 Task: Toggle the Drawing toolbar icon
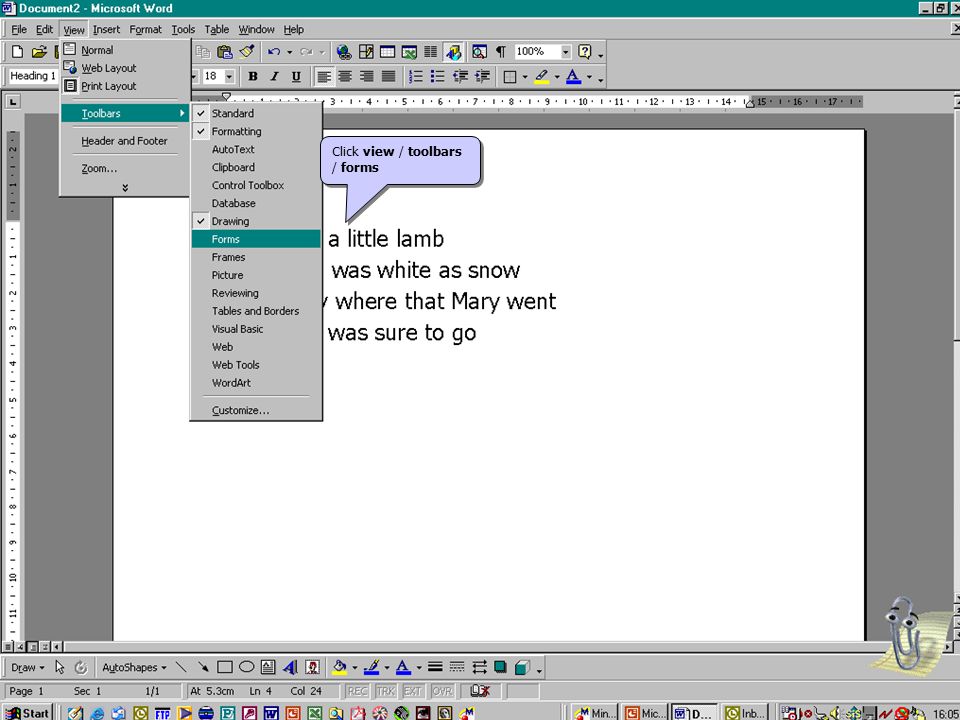pyautogui.click(x=454, y=52)
